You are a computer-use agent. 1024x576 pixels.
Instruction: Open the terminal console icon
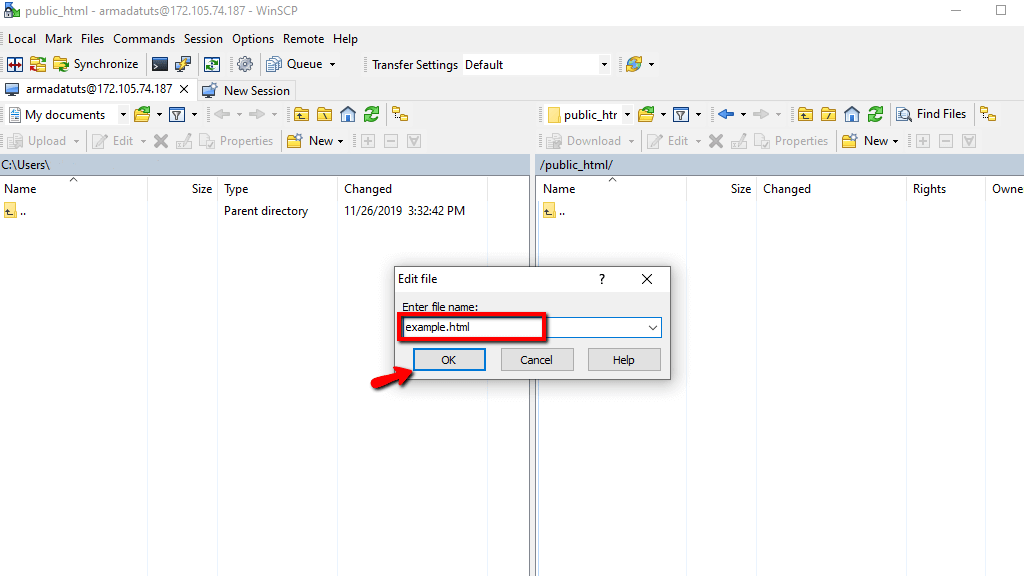(160, 64)
